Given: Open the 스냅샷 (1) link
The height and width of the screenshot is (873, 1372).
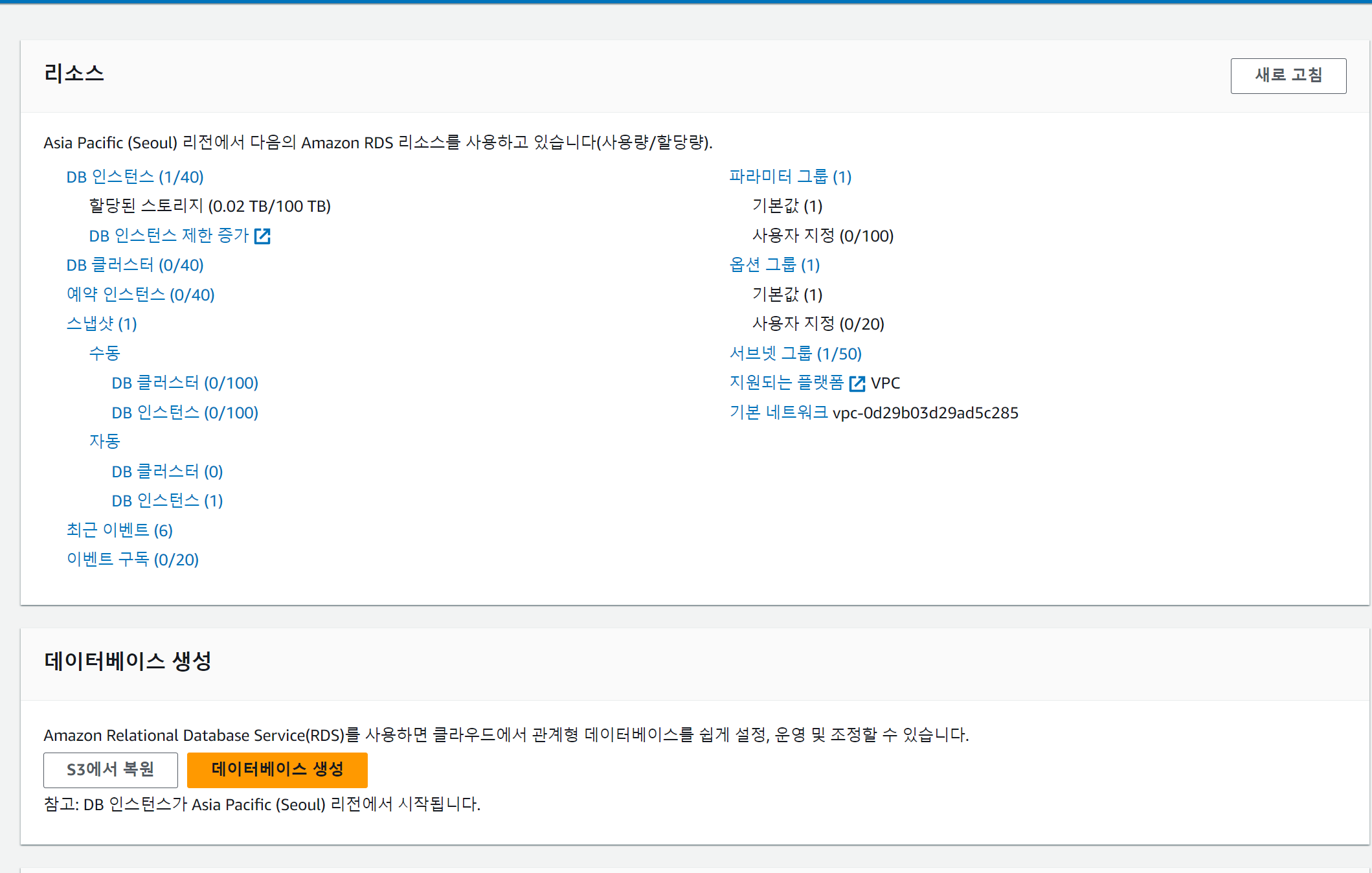Looking at the screenshot, I should [102, 324].
